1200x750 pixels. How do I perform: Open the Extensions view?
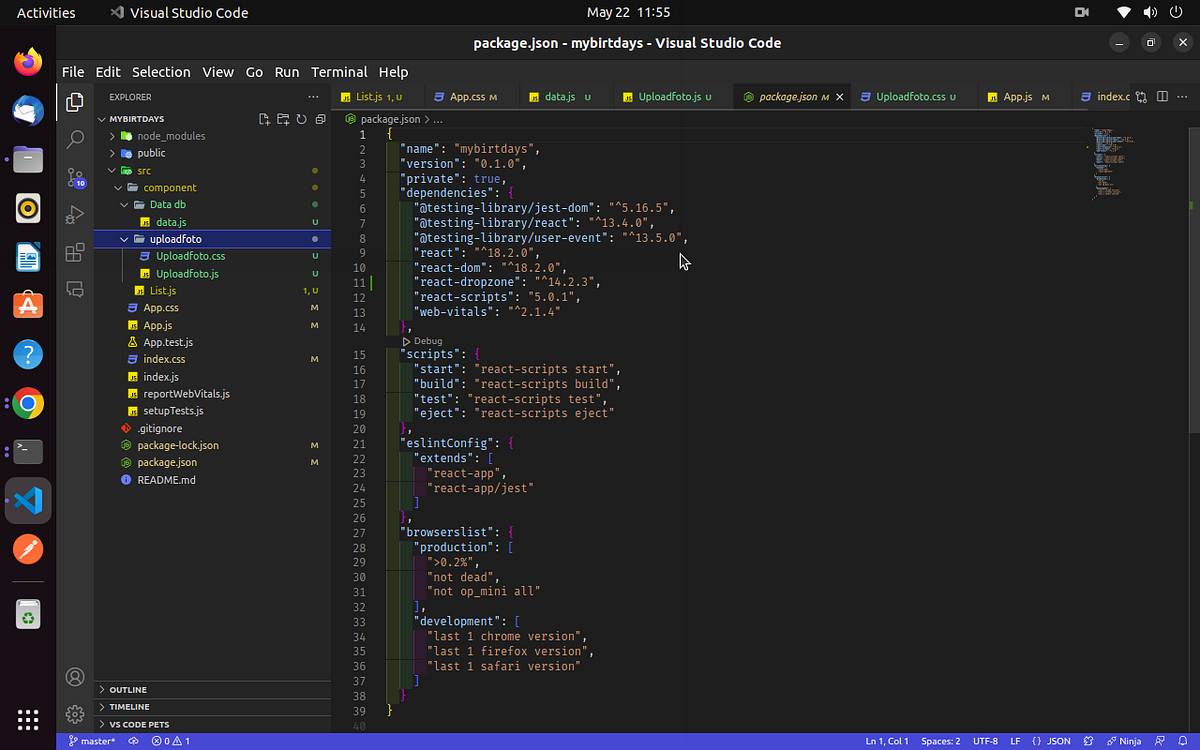click(75, 252)
